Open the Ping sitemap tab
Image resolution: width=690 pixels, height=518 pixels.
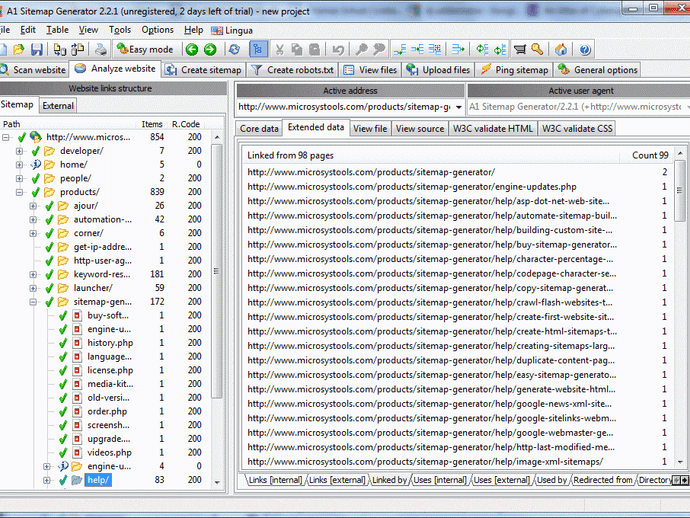pyautogui.click(x=514, y=70)
